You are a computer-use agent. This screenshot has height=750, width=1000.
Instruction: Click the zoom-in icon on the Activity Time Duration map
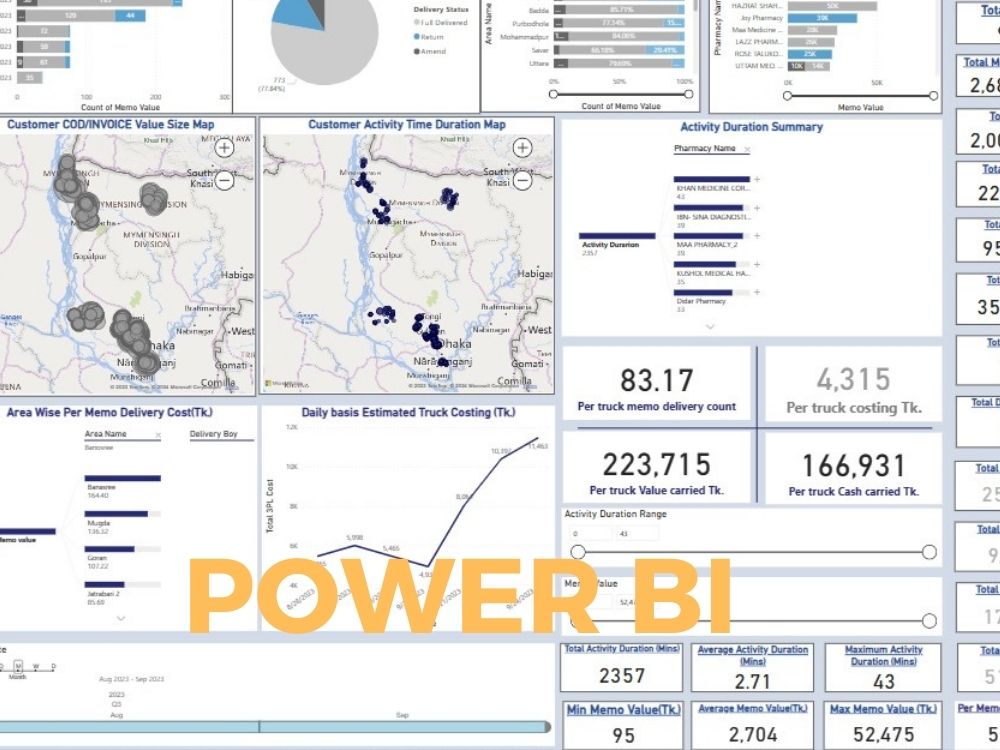522,147
